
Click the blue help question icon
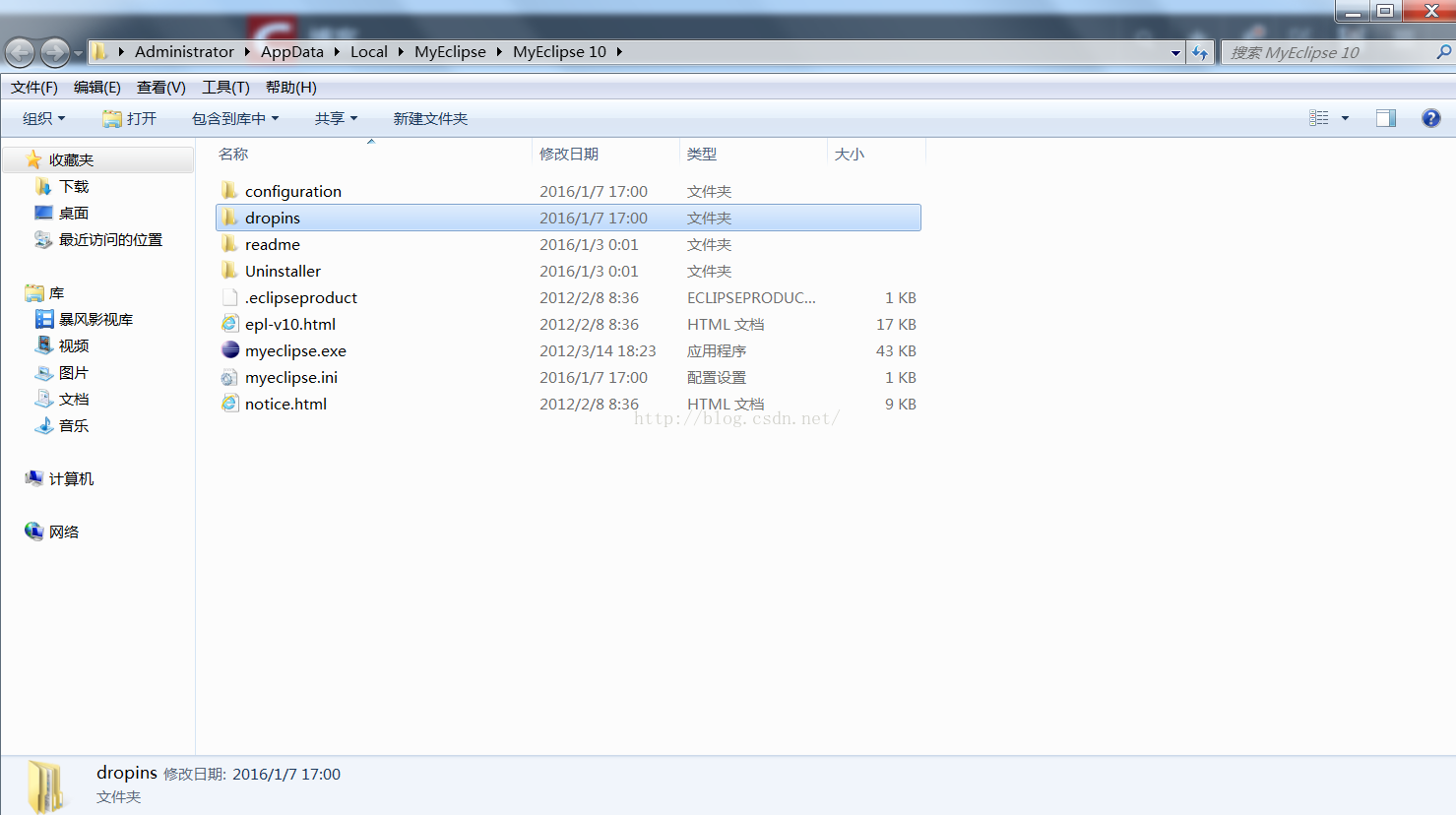(x=1431, y=118)
